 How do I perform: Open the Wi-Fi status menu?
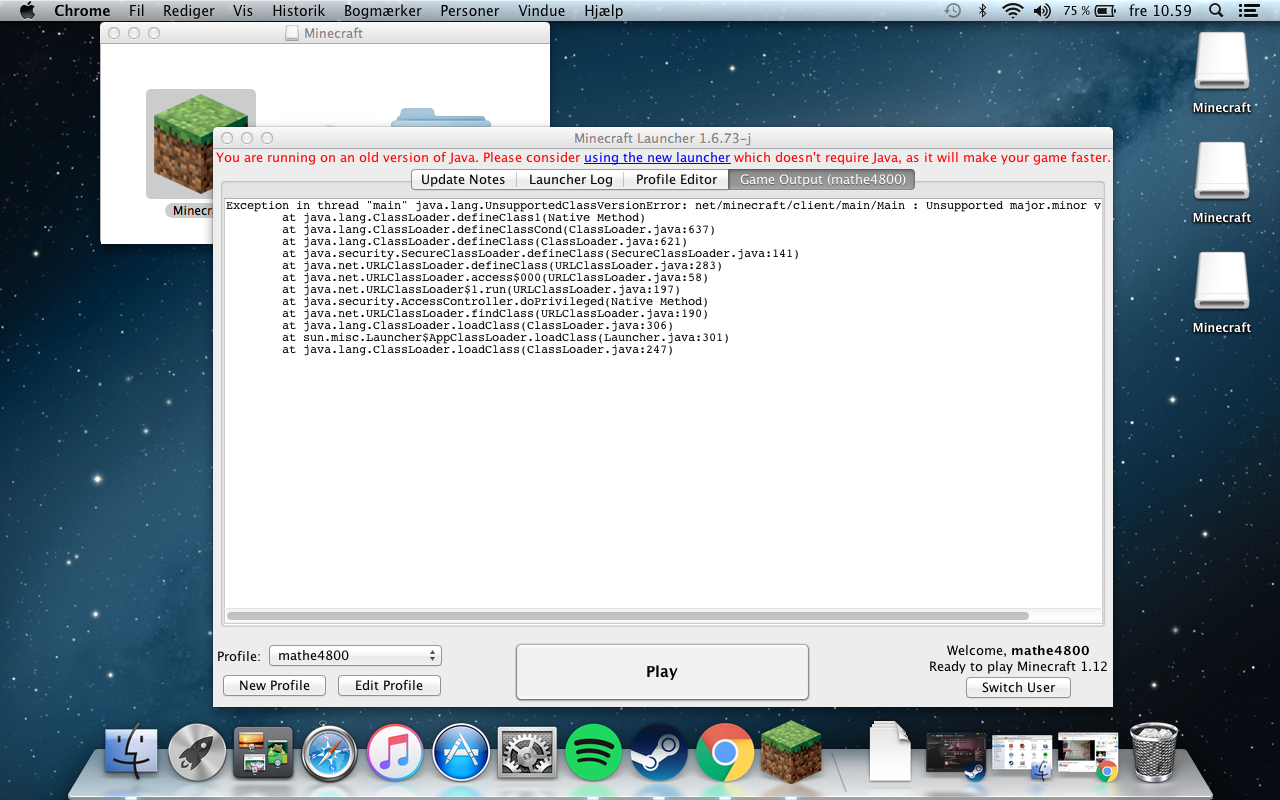click(1012, 11)
